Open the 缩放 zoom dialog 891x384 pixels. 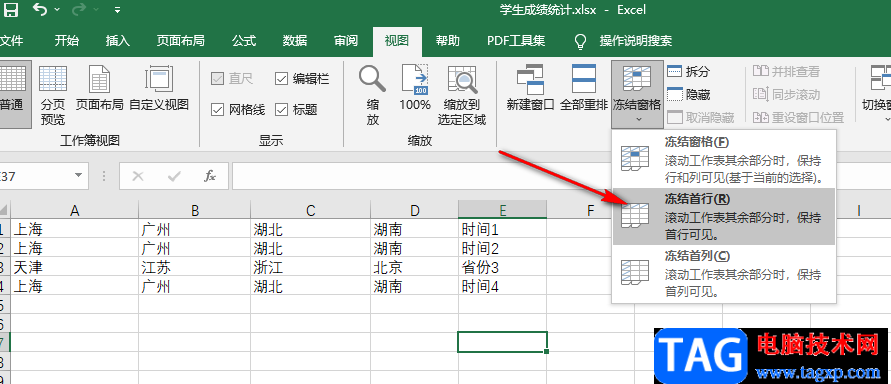pos(372,95)
